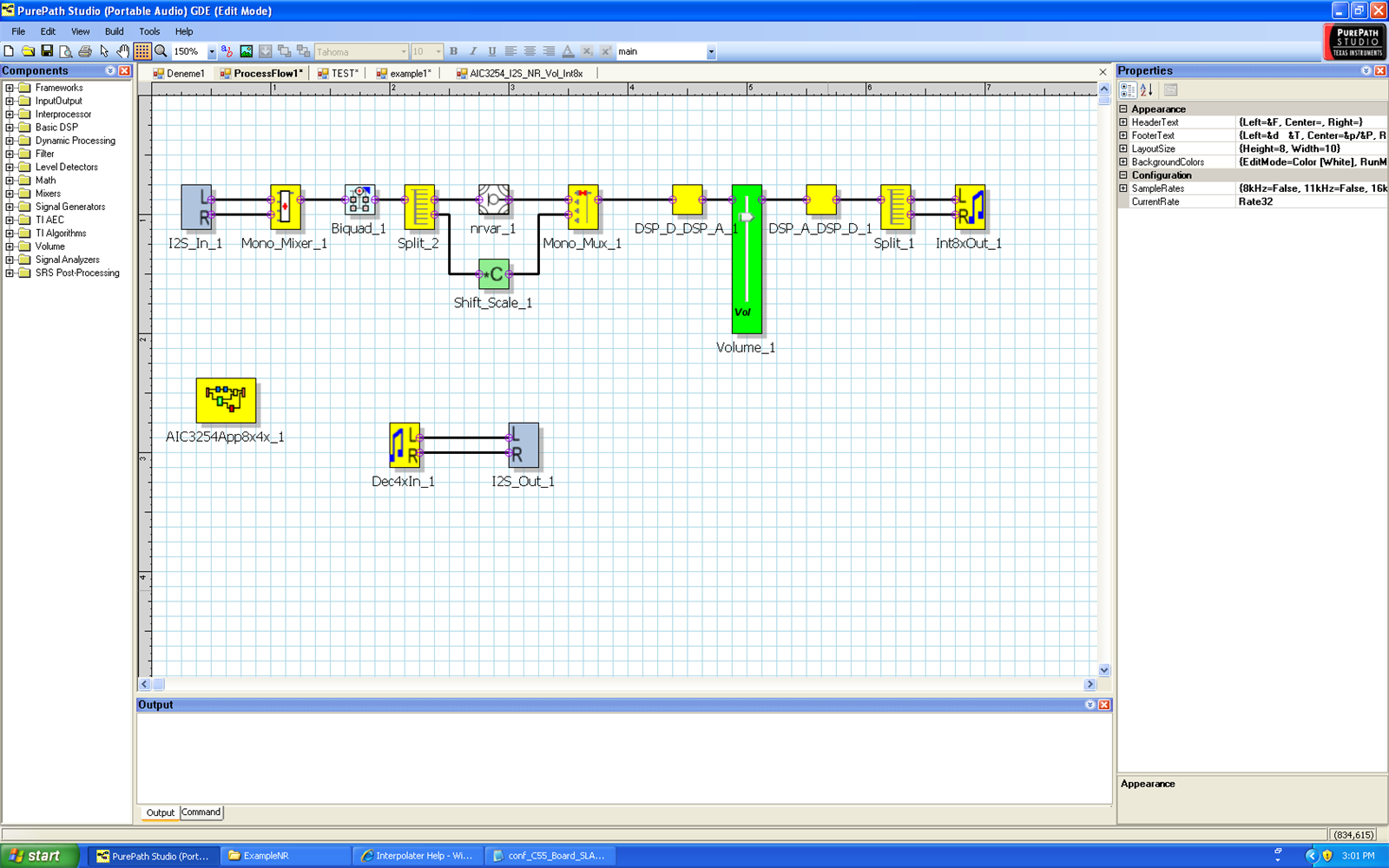Open the Tahoma font dropdown
The width and height of the screenshot is (1389, 868).
(404, 52)
